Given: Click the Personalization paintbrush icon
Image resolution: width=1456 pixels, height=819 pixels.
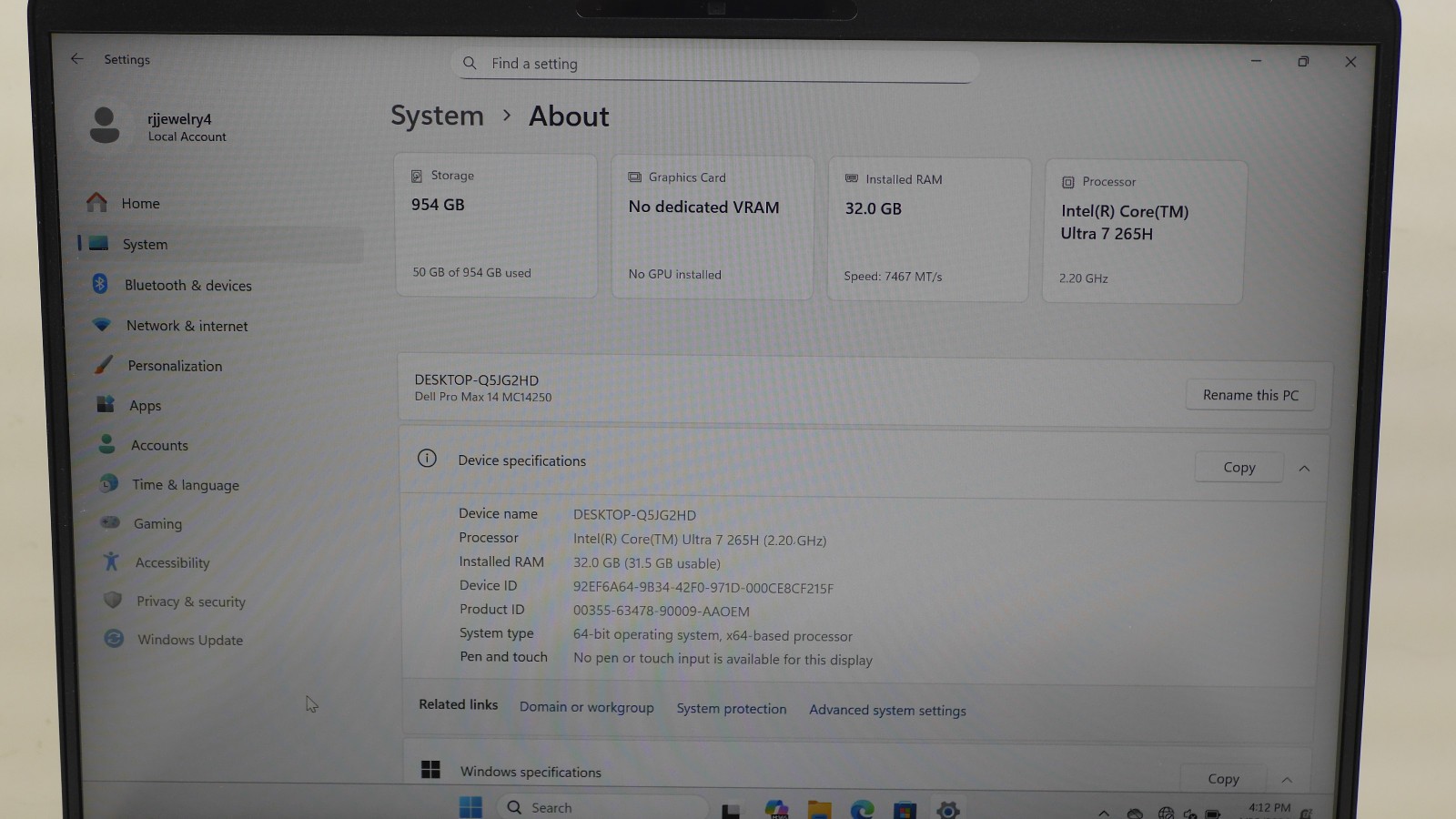Looking at the screenshot, I should tap(104, 365).
